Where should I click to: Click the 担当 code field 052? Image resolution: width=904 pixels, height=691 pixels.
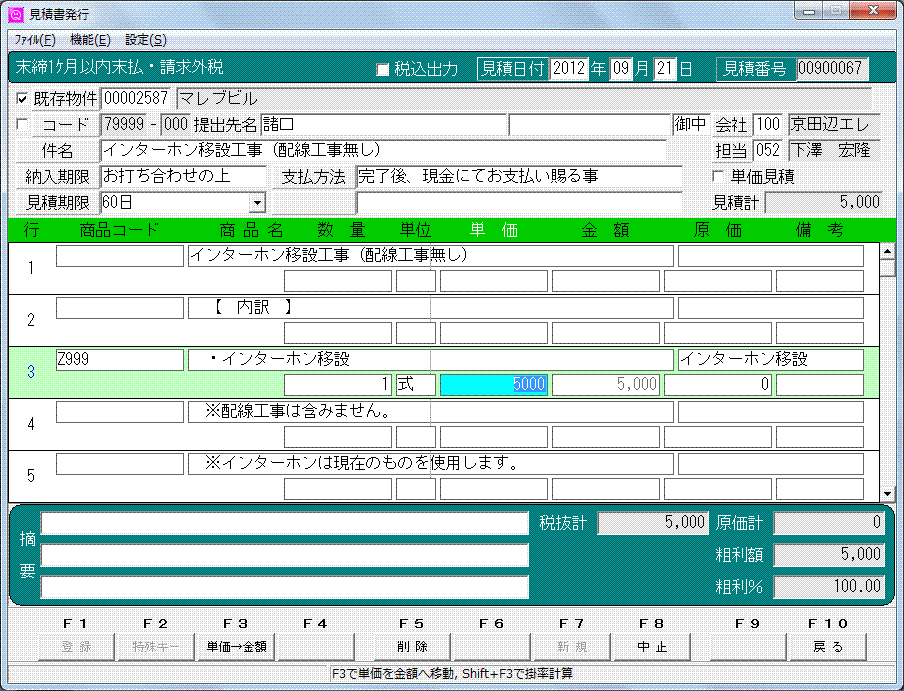click(768, 150)
